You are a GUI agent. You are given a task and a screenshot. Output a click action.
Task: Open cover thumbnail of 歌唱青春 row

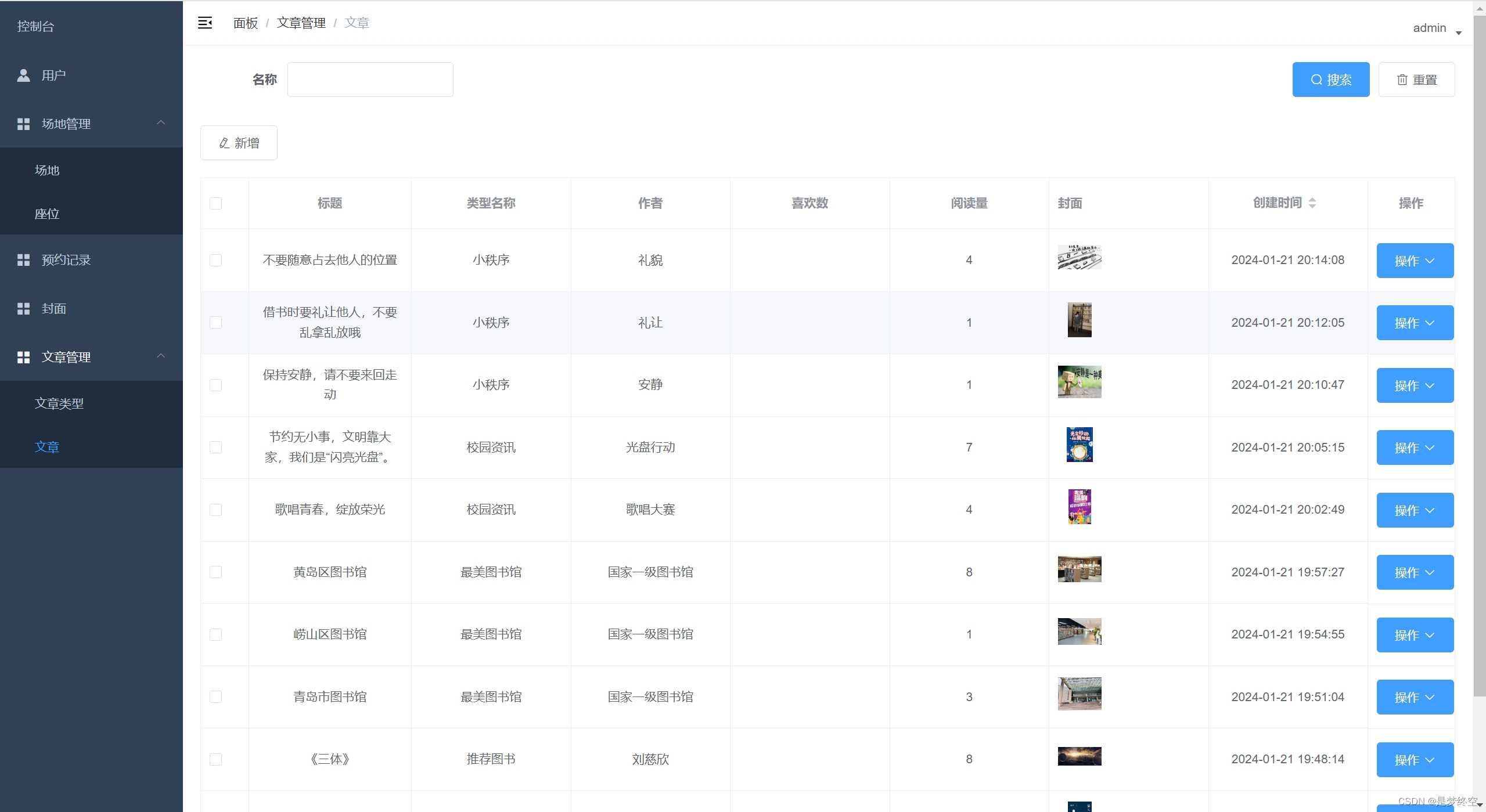[1080, 507]
